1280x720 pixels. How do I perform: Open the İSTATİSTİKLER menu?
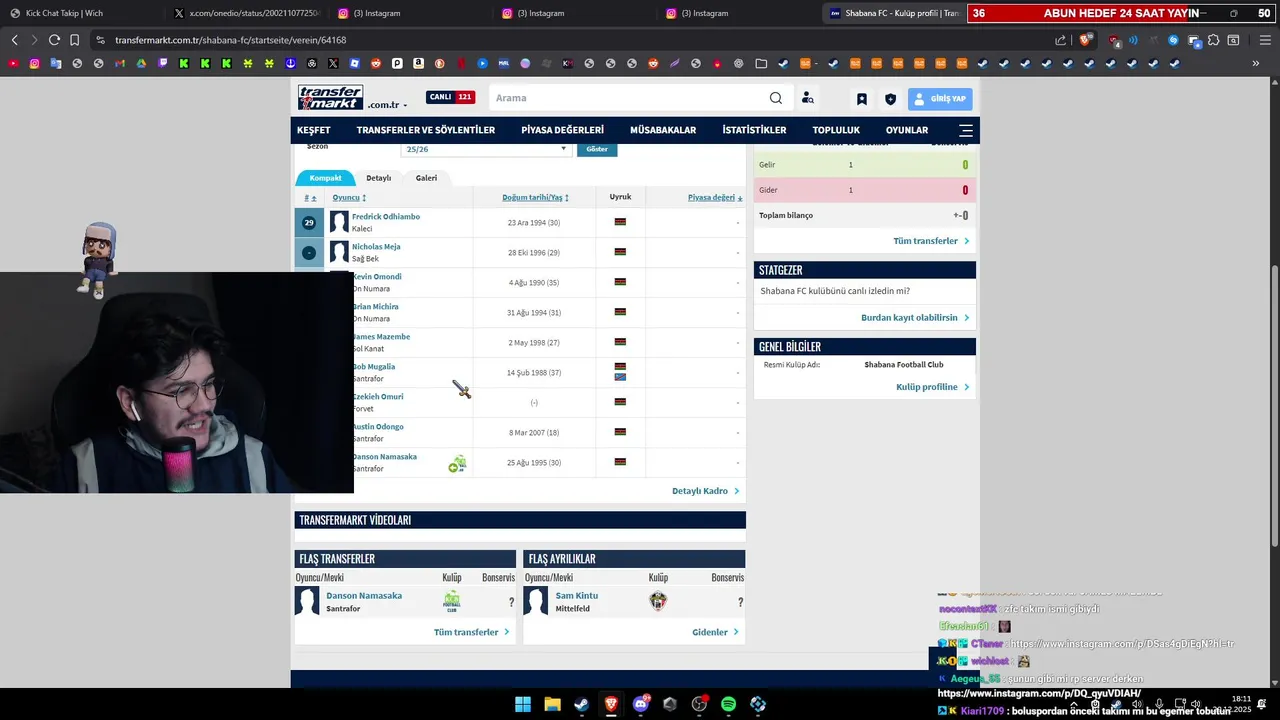point(755,130)
